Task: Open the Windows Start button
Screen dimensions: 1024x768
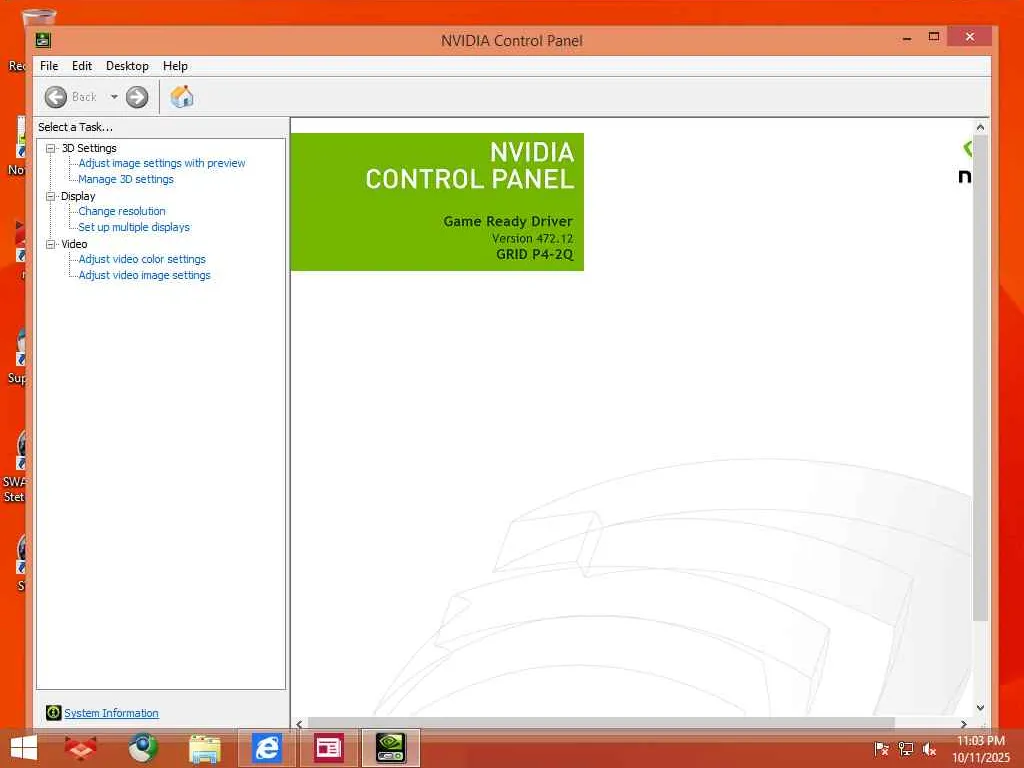Action: pos(24,748)
